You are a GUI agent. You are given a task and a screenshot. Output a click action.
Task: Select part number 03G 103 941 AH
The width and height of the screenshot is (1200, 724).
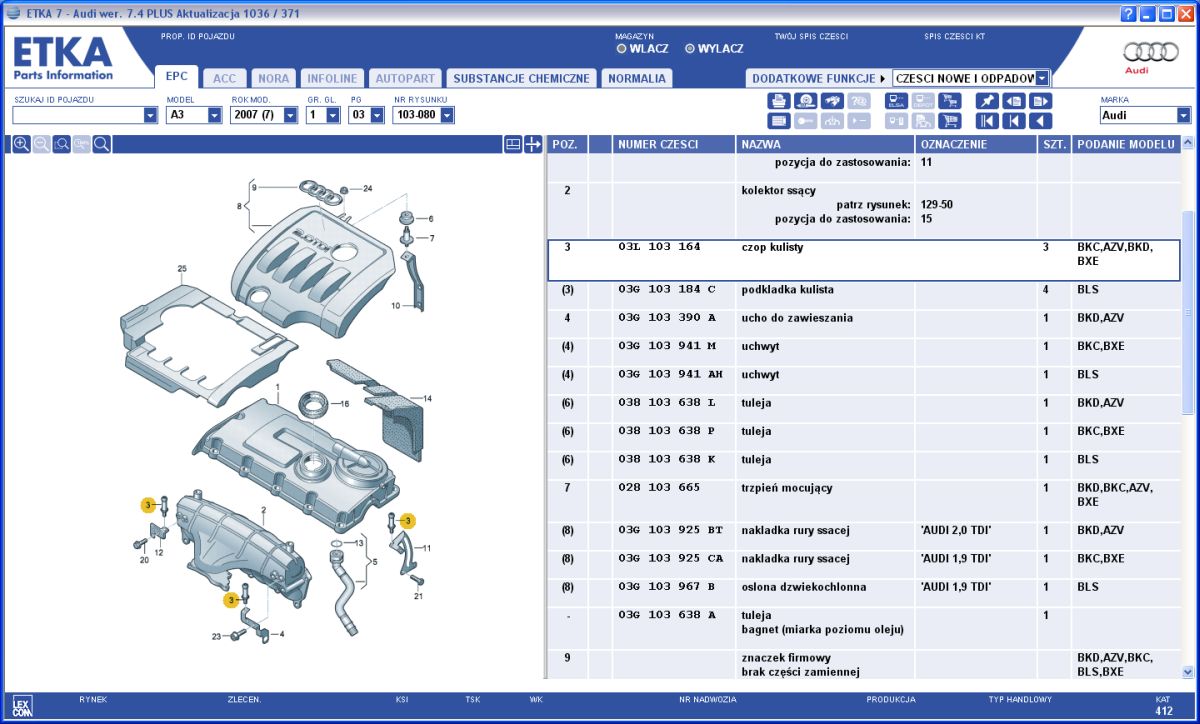[x=670, y=374]
